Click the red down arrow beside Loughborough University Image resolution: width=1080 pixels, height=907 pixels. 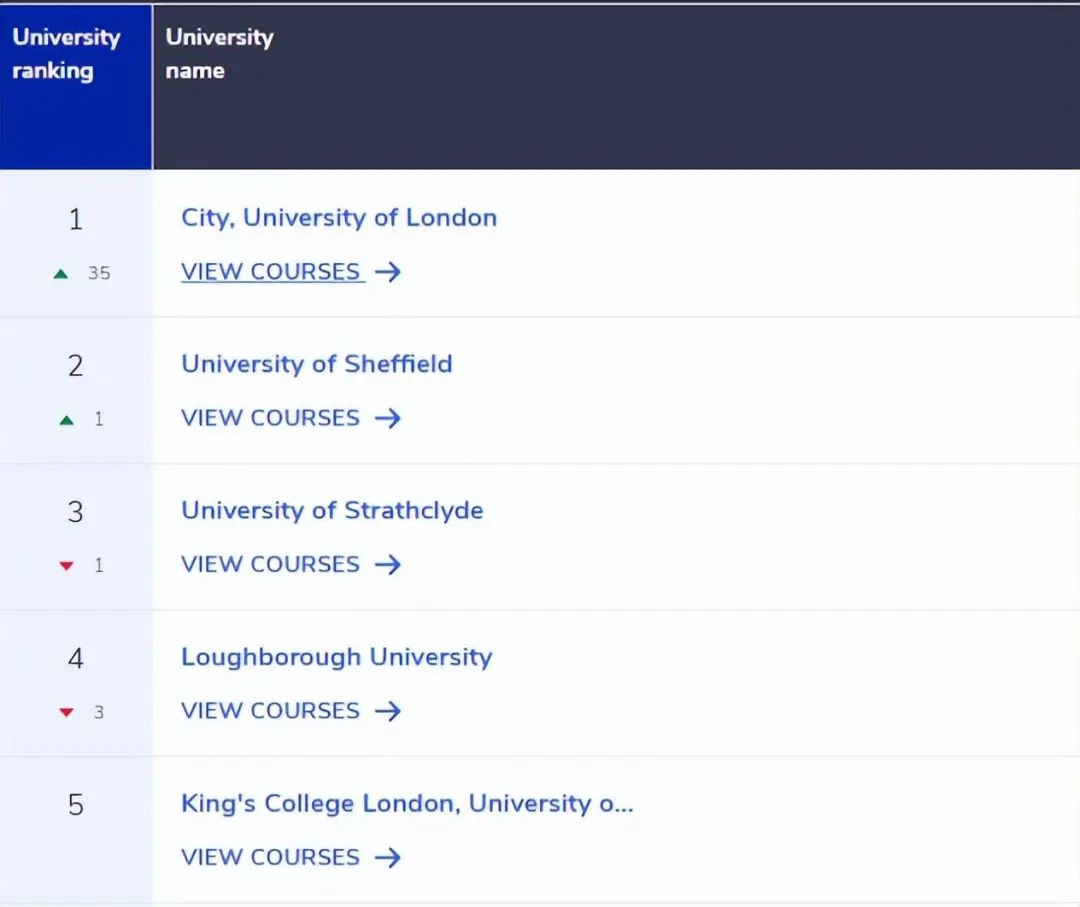coord(65,712)
